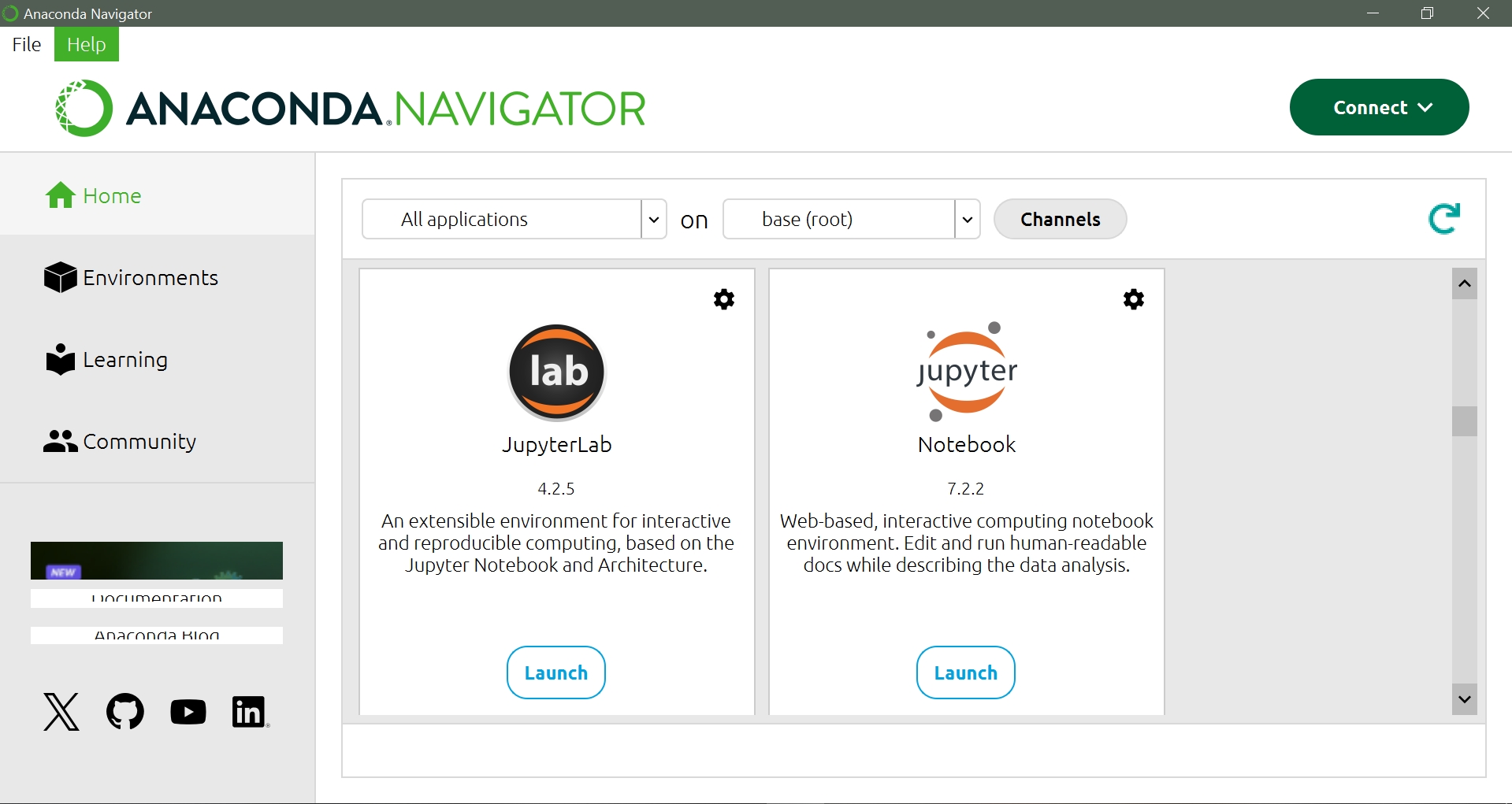Image resolution: width=1512 pixels, height=804 pixels.
Task: Click the refresh applications icon
Action: (1443, 219)
